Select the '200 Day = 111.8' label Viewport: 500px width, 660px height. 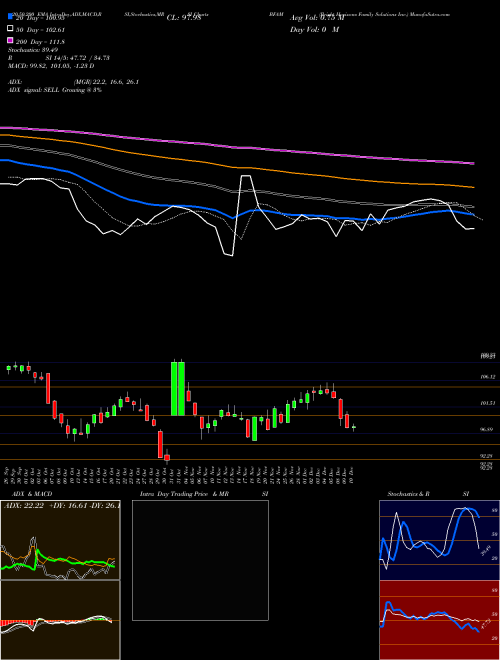point(40,42)
